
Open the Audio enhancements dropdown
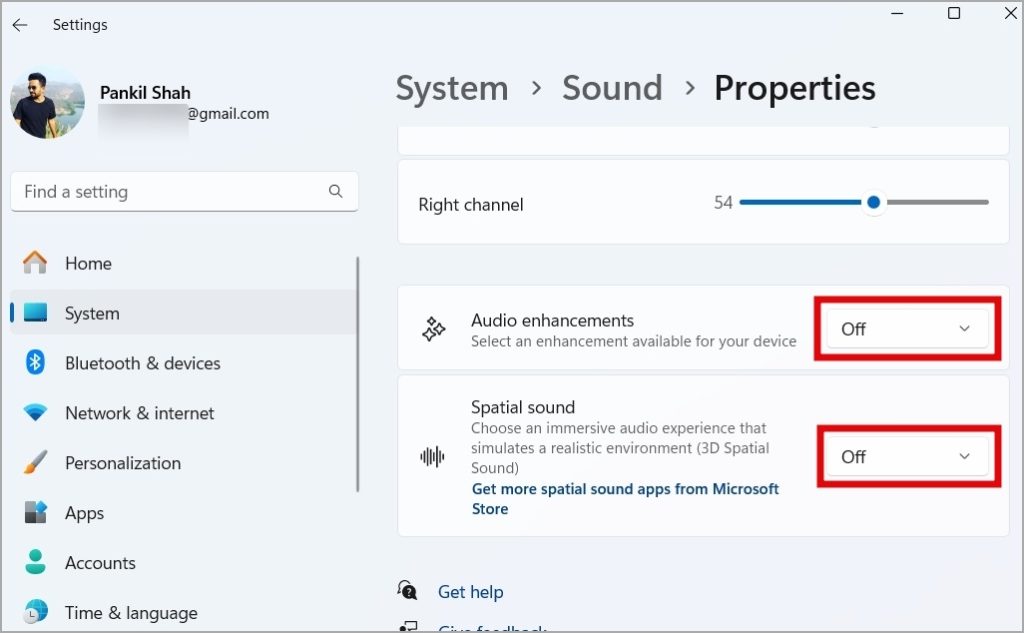pos(907,329)
